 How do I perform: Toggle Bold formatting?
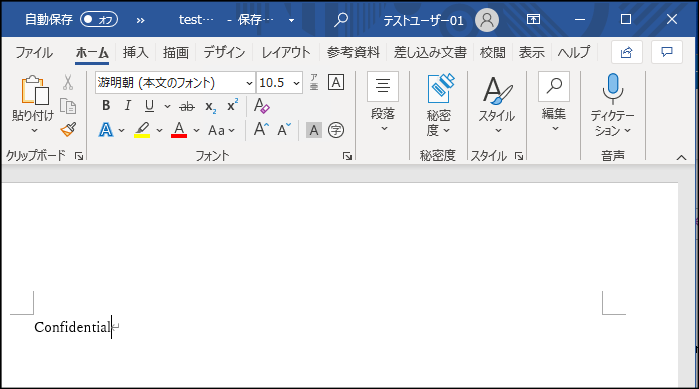(x=106, y=106)
